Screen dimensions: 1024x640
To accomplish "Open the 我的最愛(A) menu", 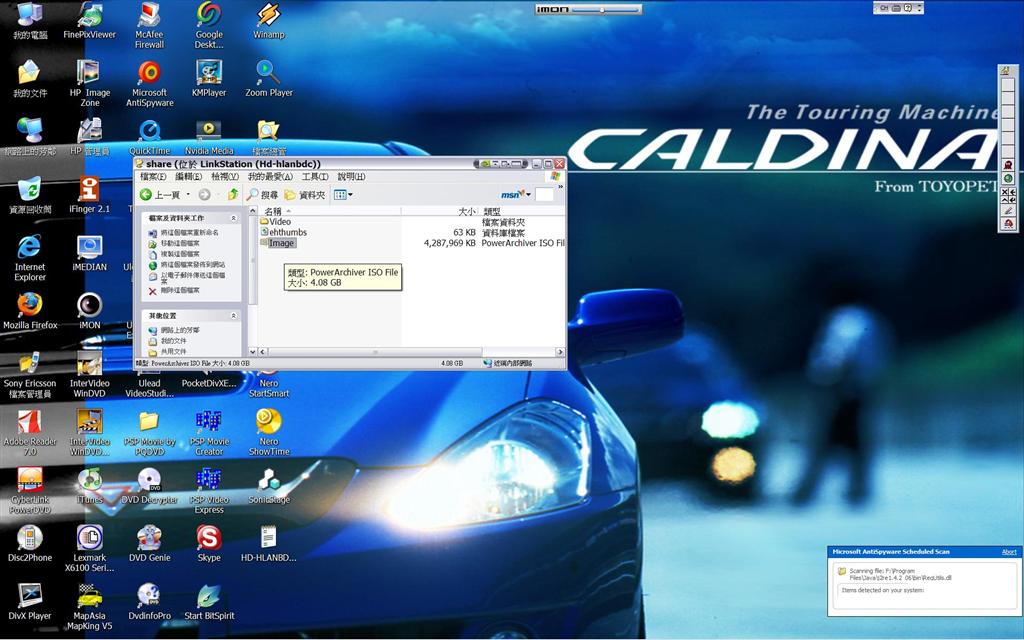I will click(x=270, y=176).
